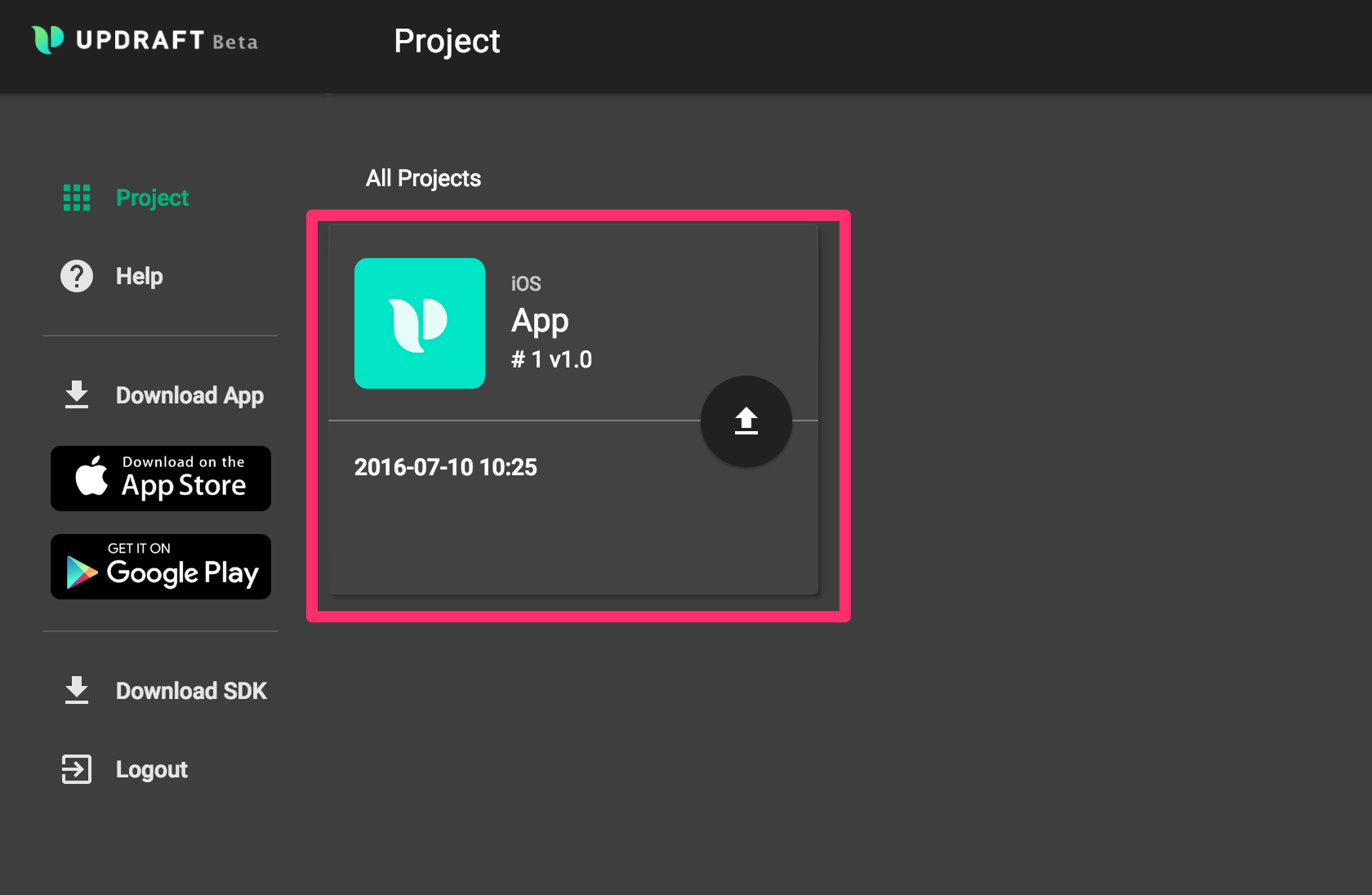
Task: Select the Project grid icon in sidebar
Action: pyautogui.click(x=75, y=197)
